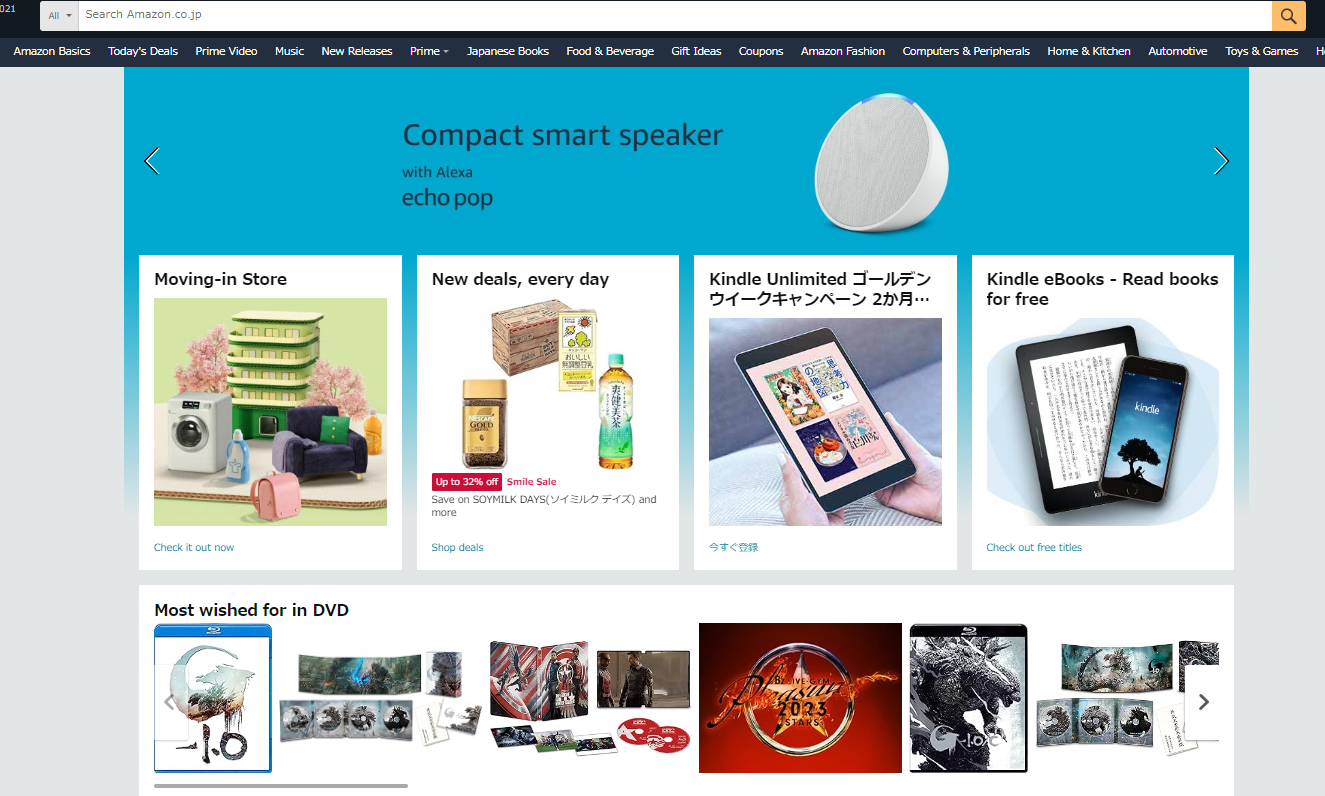This screenshot has width=1325, height=796.
Task: Open Today's Deals in navigation bar
Action: pyautogui.click(x=143, y=51)
